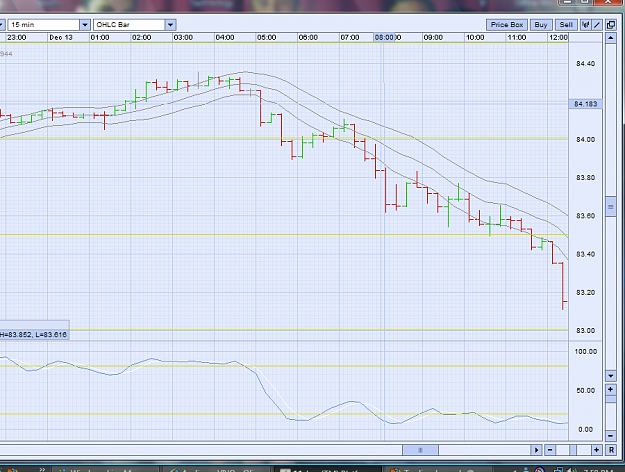Screen dimensions: 625x472
Task: Click the 03:00 time axis label
Action: [183, 37]
